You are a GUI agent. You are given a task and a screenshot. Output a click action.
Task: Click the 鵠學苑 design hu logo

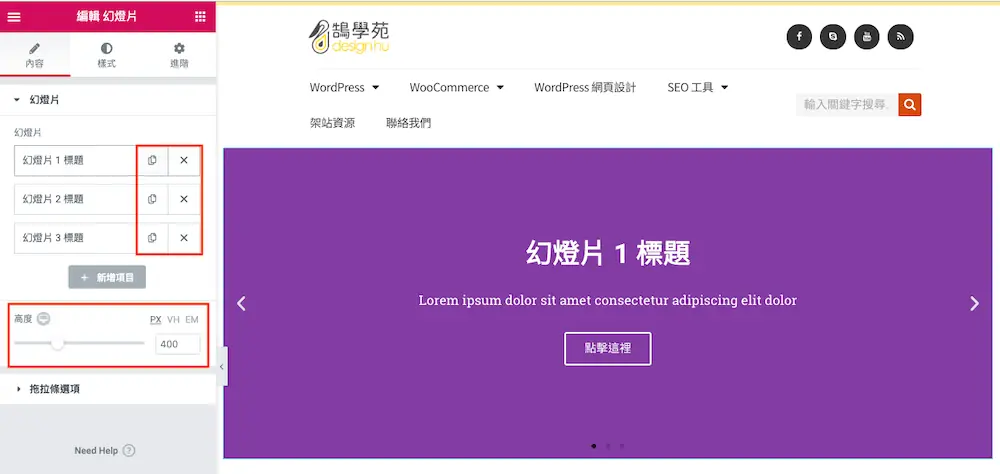[x=349, y=37]
